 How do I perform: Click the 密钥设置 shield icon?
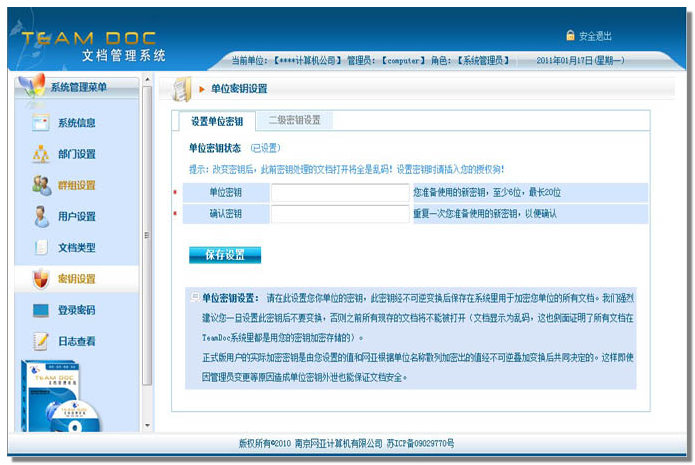(41, 278)
